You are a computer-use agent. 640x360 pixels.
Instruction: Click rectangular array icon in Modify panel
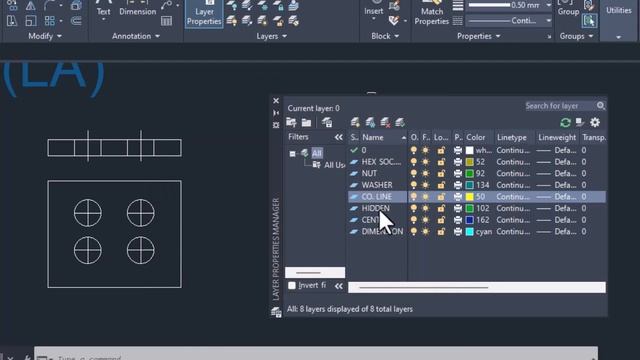49,21
